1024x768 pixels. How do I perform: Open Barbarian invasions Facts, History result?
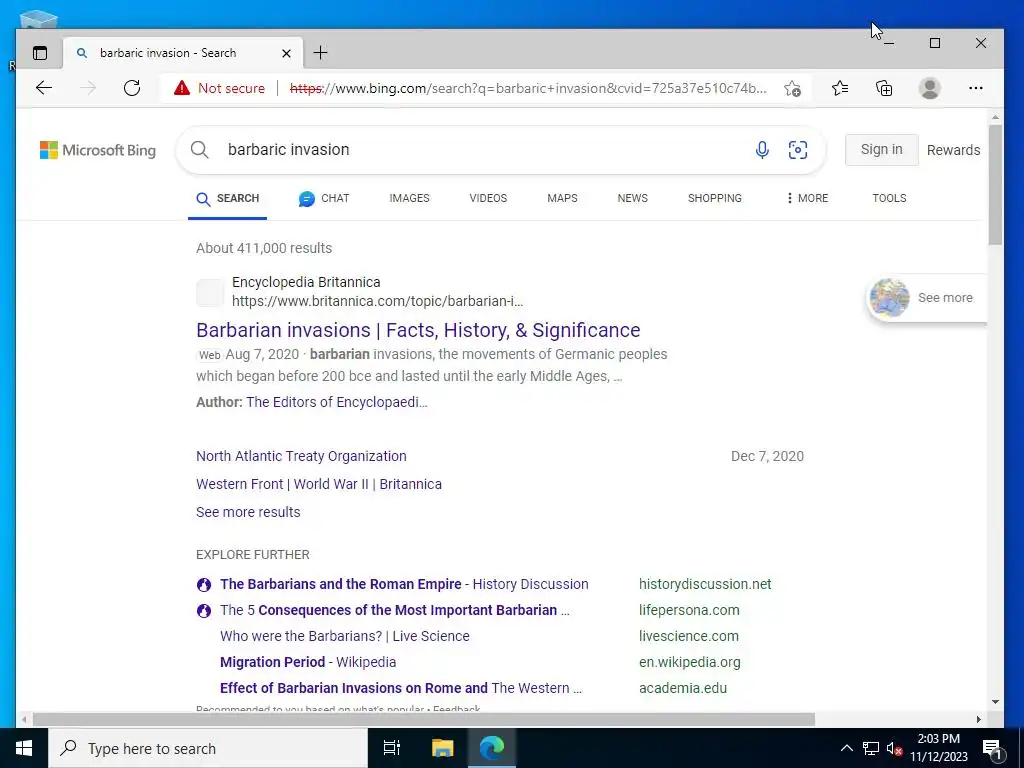pos(418,330)
